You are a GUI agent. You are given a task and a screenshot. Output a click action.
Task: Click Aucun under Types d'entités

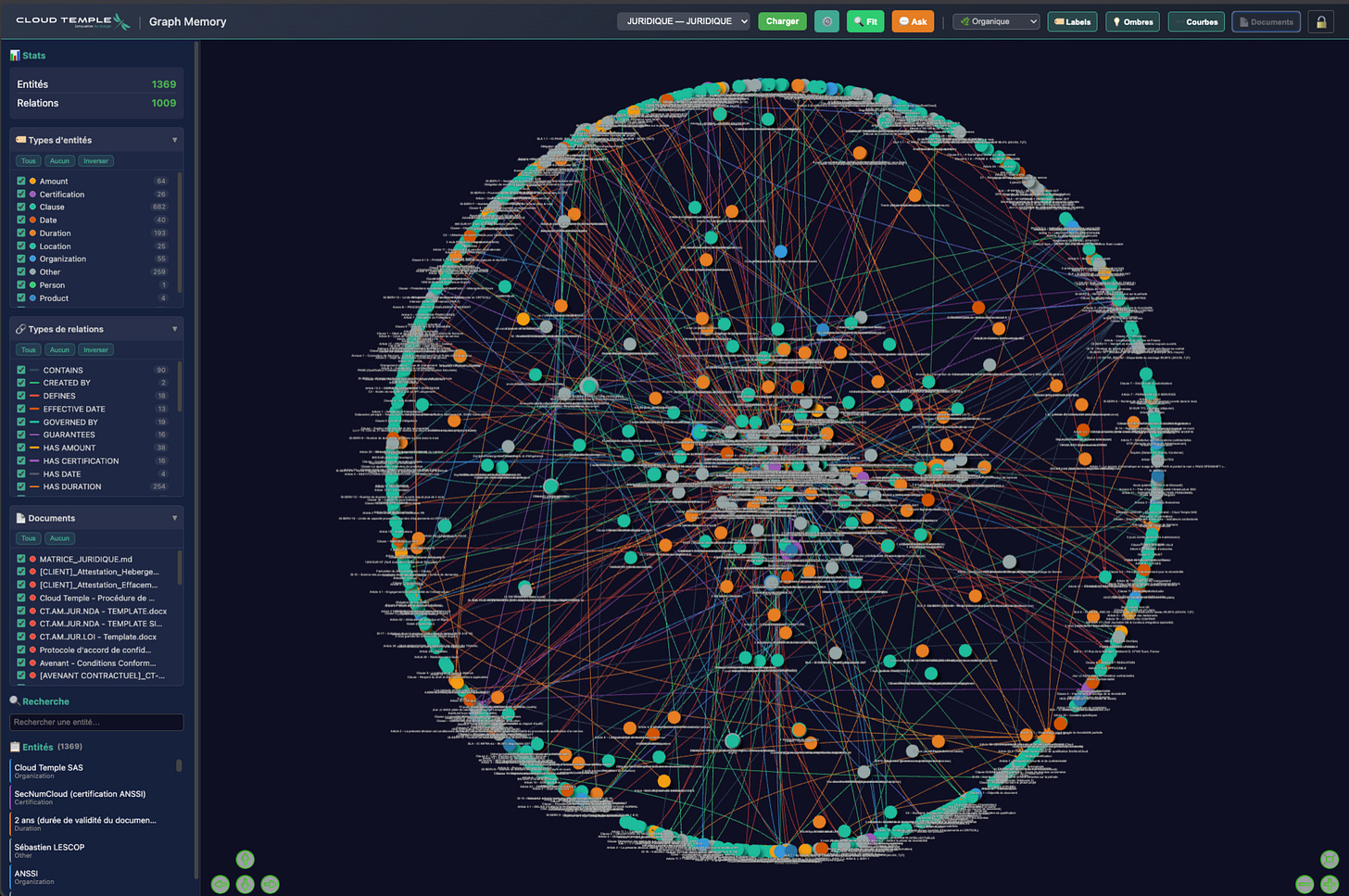[59, 161]
